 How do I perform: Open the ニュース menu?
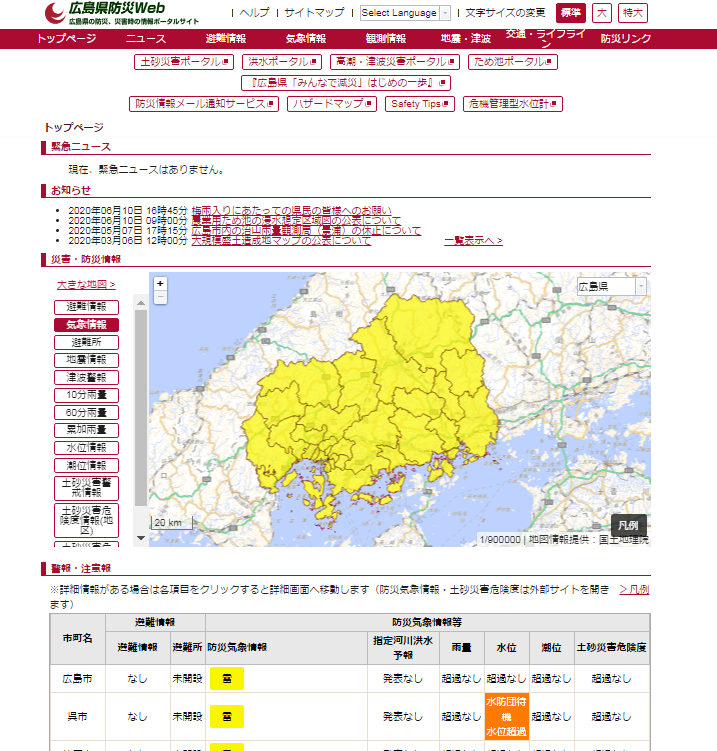point(146,39)
